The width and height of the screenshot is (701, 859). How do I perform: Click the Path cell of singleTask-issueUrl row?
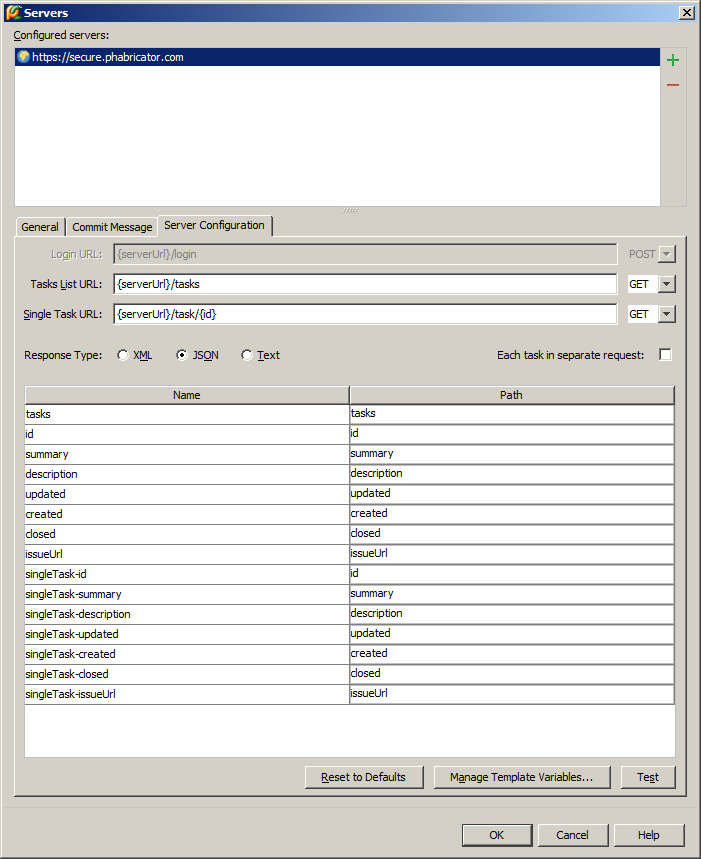coord(512,694)
